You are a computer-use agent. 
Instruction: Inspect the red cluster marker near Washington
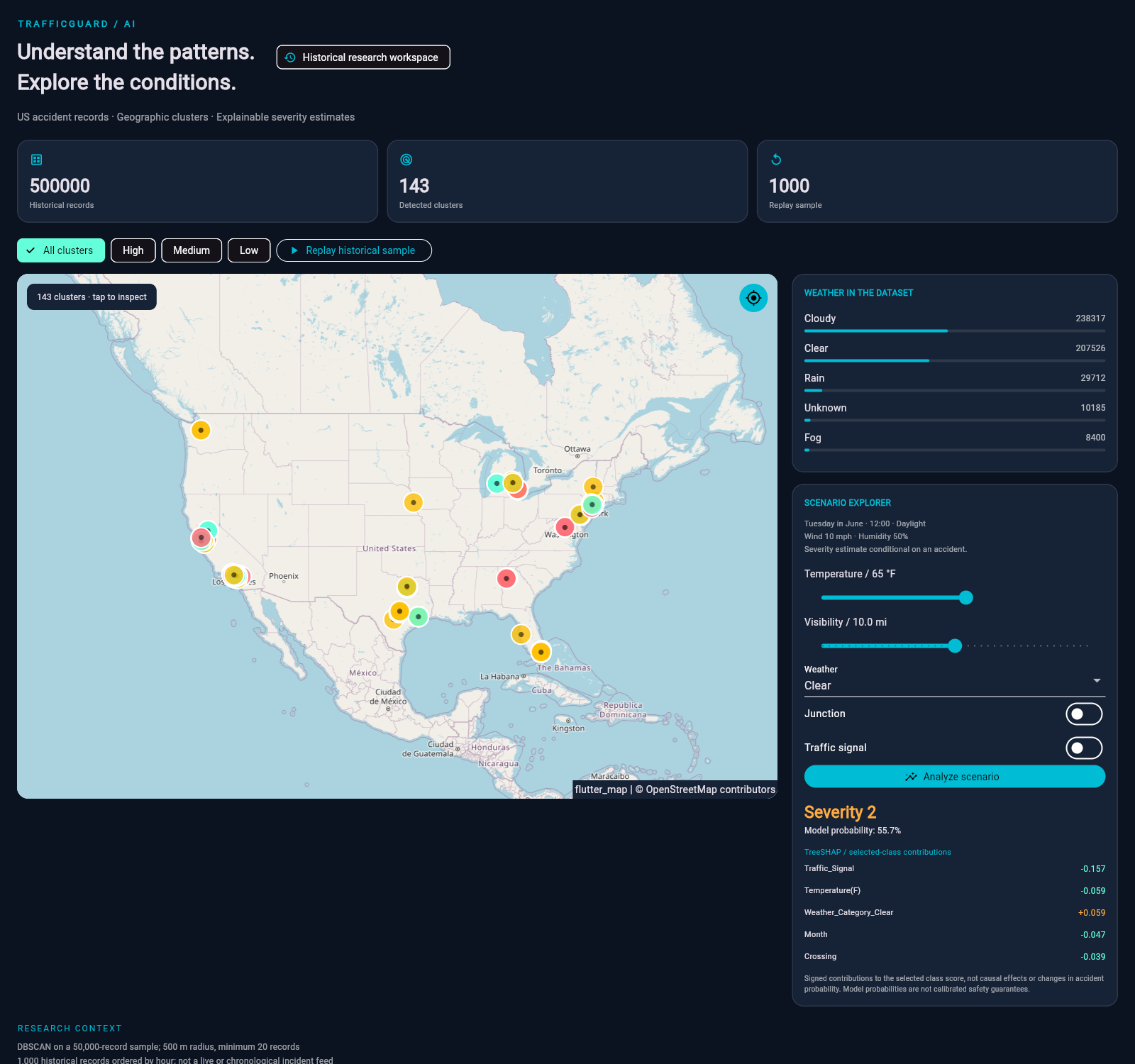(x=565, y=527)
